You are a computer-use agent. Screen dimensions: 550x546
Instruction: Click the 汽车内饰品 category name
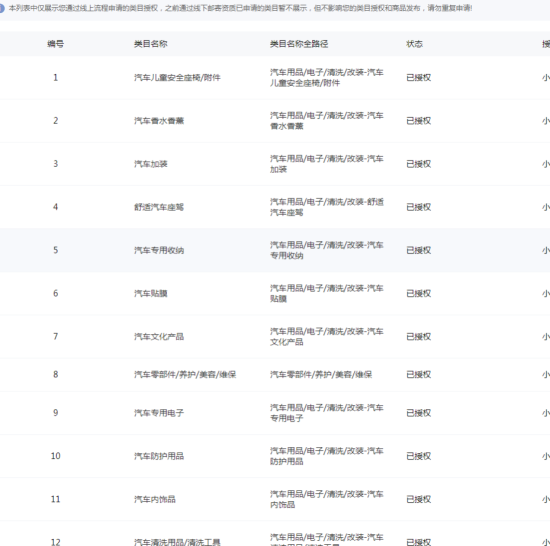click(155, 499)
